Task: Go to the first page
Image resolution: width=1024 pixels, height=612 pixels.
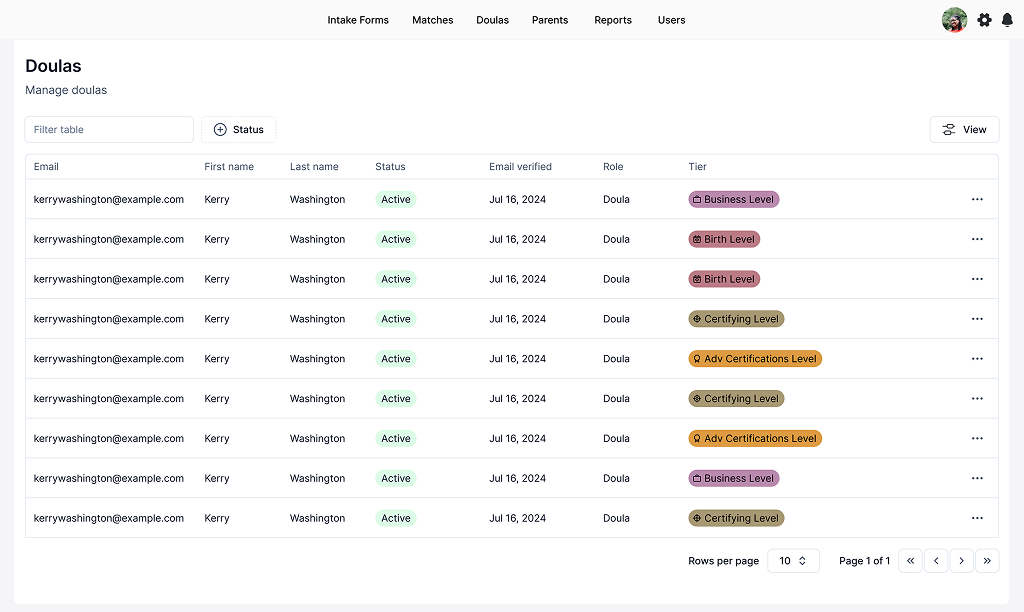Action: click(910, 561)
